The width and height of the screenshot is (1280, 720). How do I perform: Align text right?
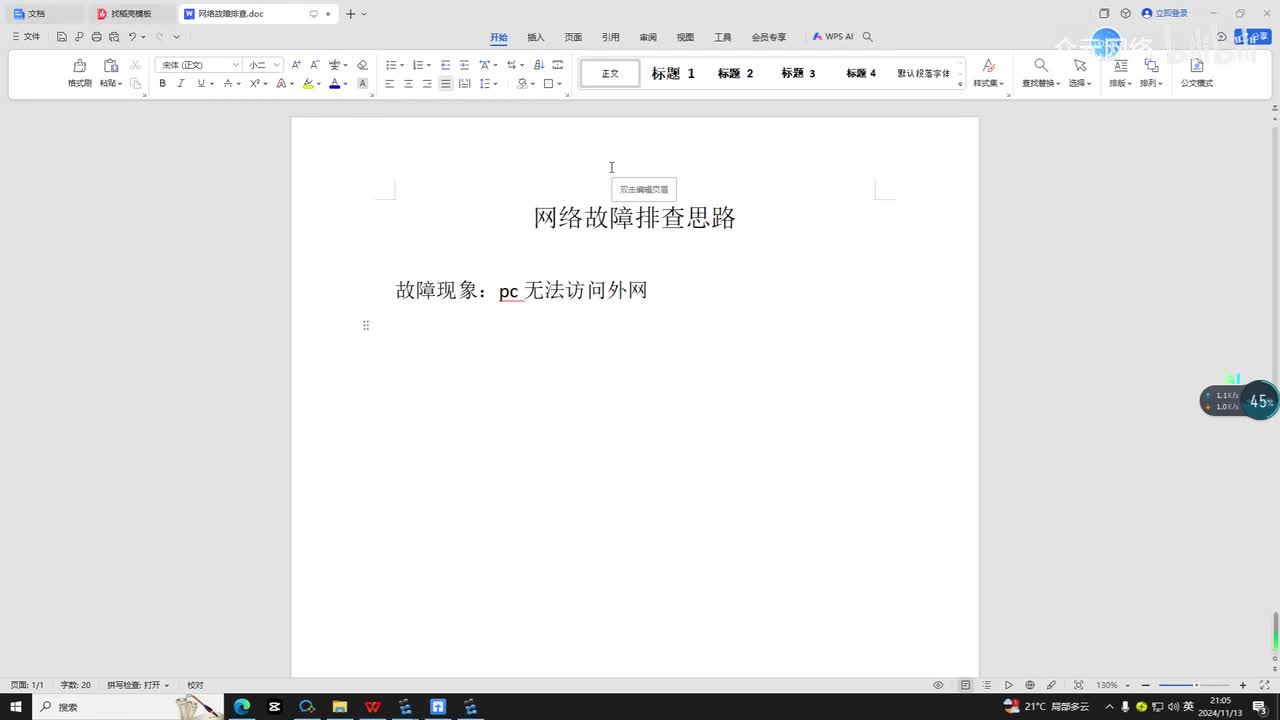point(427,84)
